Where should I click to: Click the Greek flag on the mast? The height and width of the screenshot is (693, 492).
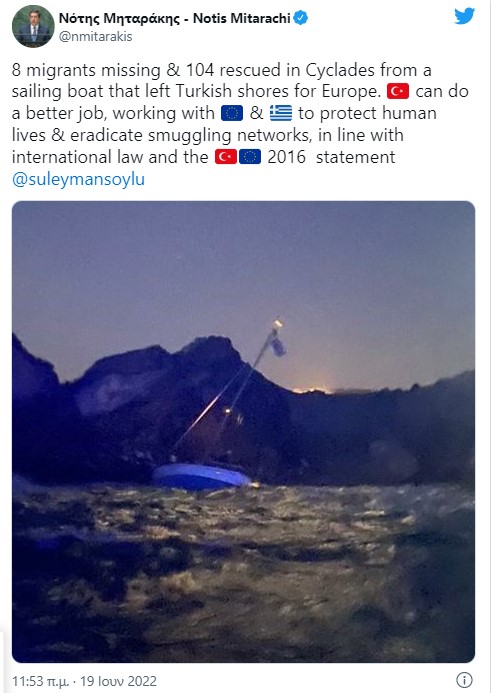[x=278, y=346]
